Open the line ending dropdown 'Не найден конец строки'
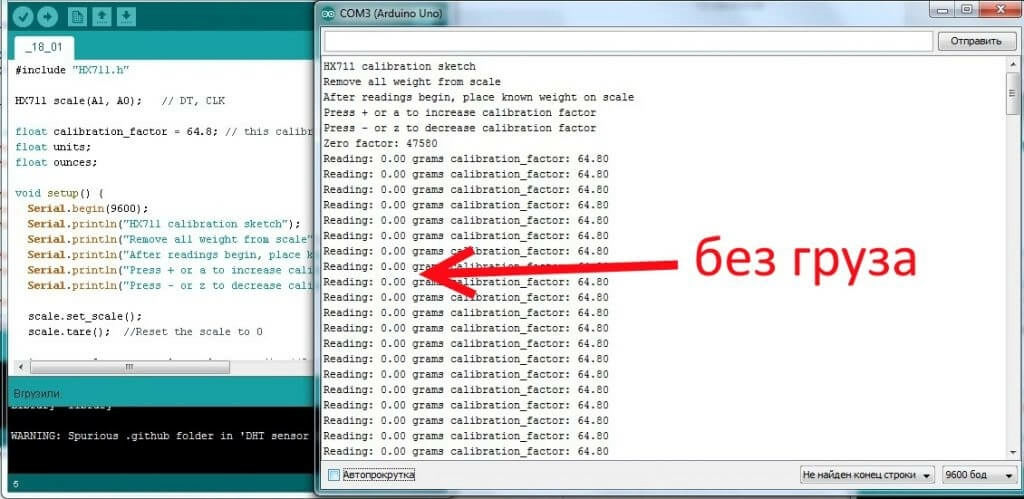Screen dimensions: 1024x499 pyautogui.click(x=868, y=475)
